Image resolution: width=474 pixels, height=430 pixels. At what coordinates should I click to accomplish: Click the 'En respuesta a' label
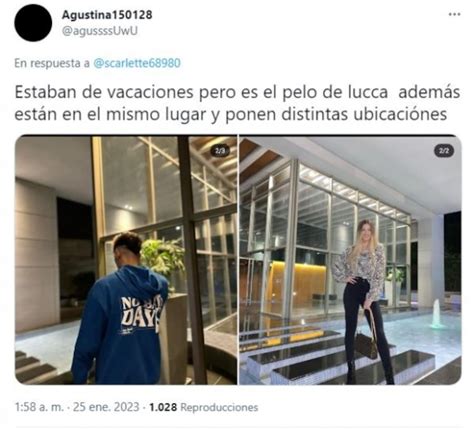[52, 63]
